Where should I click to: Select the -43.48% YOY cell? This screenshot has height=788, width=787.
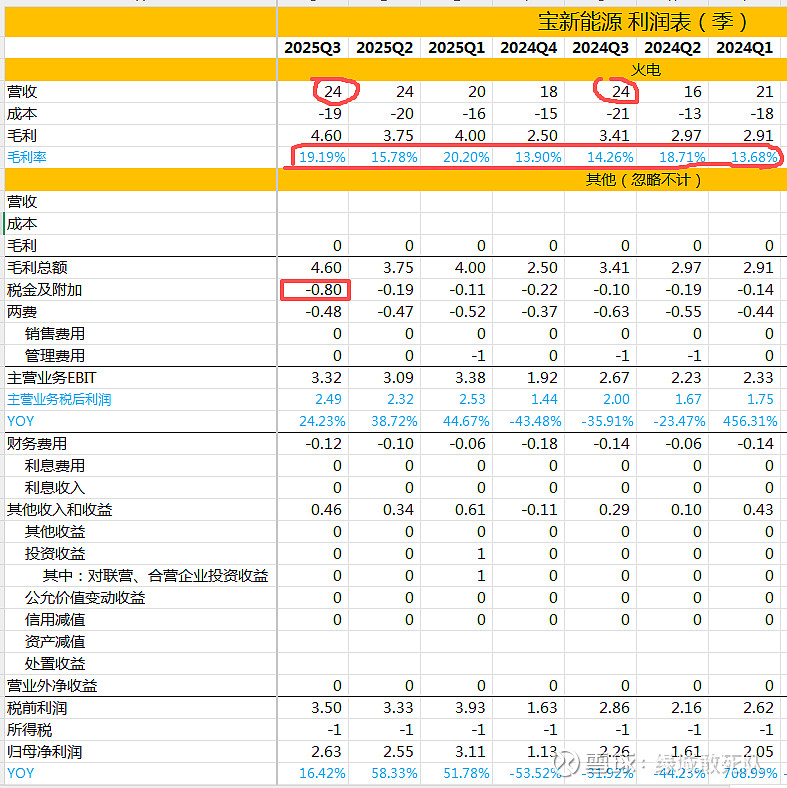(535, 421)
